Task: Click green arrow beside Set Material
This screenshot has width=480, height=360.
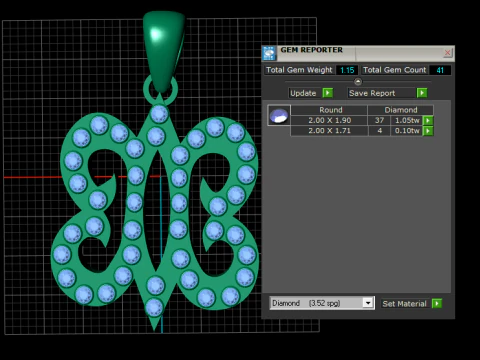Action: pos(437,303)
